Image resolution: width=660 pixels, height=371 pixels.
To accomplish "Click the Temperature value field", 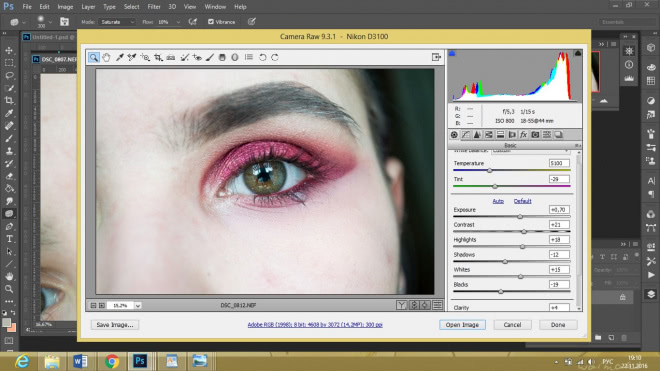I will (559, 163).
